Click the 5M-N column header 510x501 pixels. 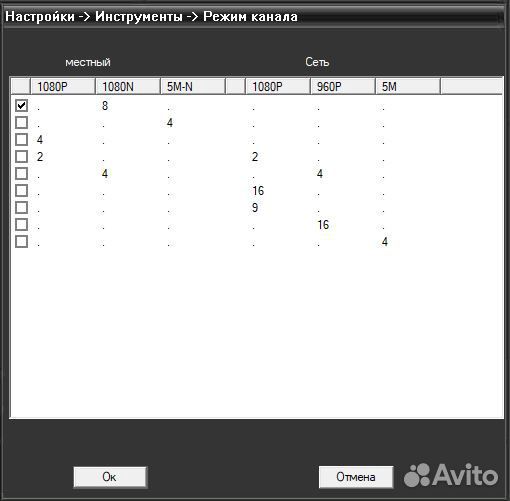click(193, 87)
